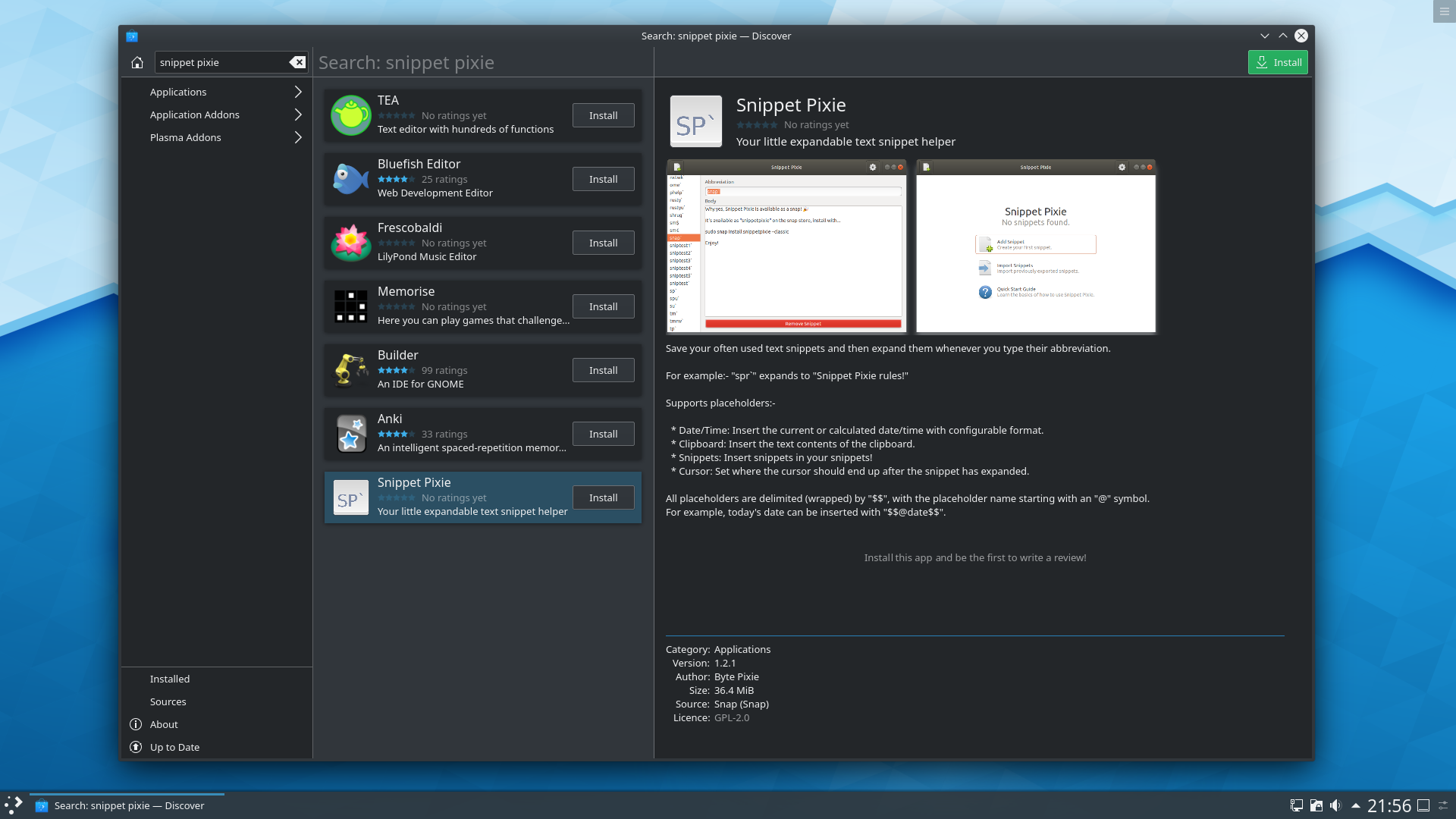Viewport: 1456px width, 819px height.
Task: Open the network tray icon
Action: [1297, 805]
